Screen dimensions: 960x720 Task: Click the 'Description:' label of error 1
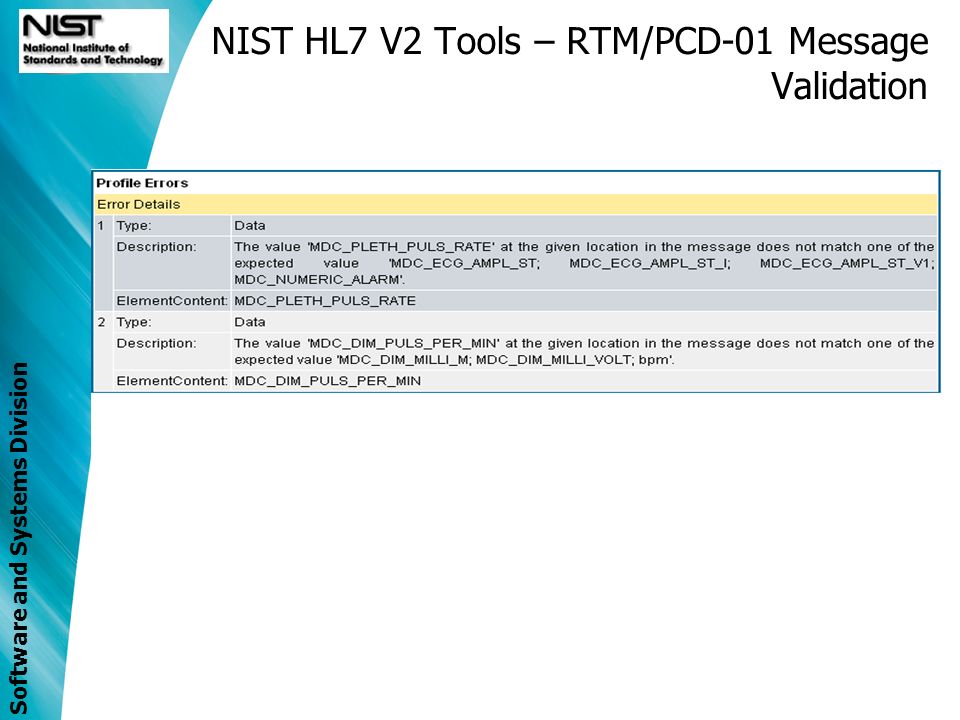click(x=157, y=247)
